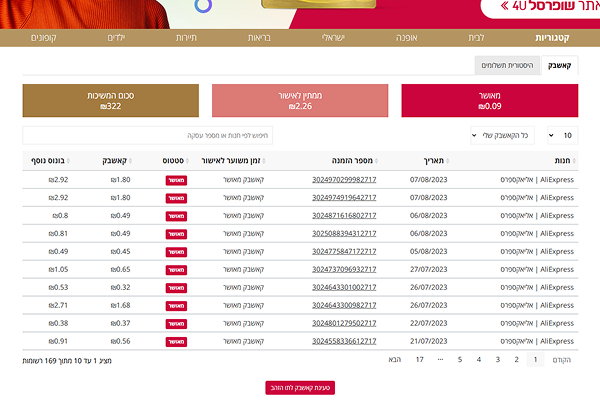
Task: Focus the store or transaction search field
Action: coord(147,135)
